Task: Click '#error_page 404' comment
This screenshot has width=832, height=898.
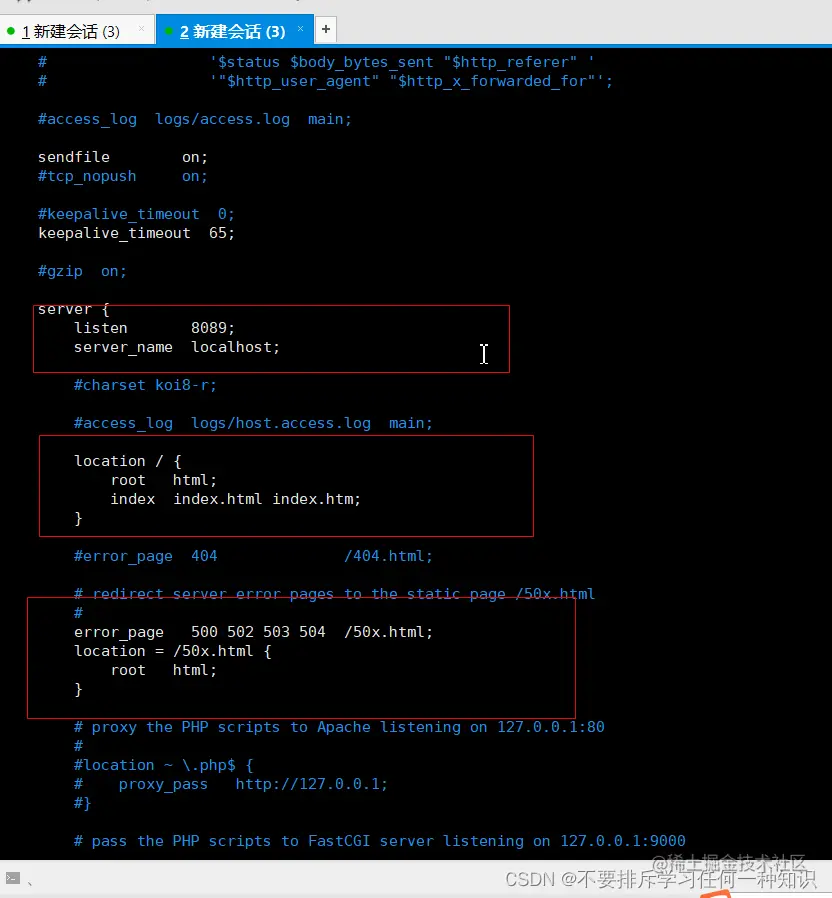Action: point(145,556)
